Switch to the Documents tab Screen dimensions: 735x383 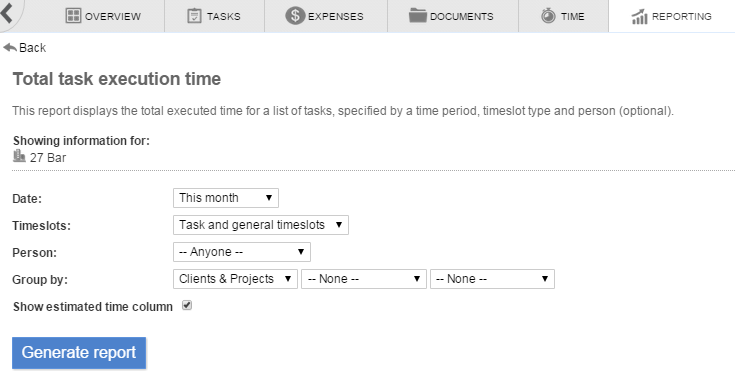tap(452, 16)
